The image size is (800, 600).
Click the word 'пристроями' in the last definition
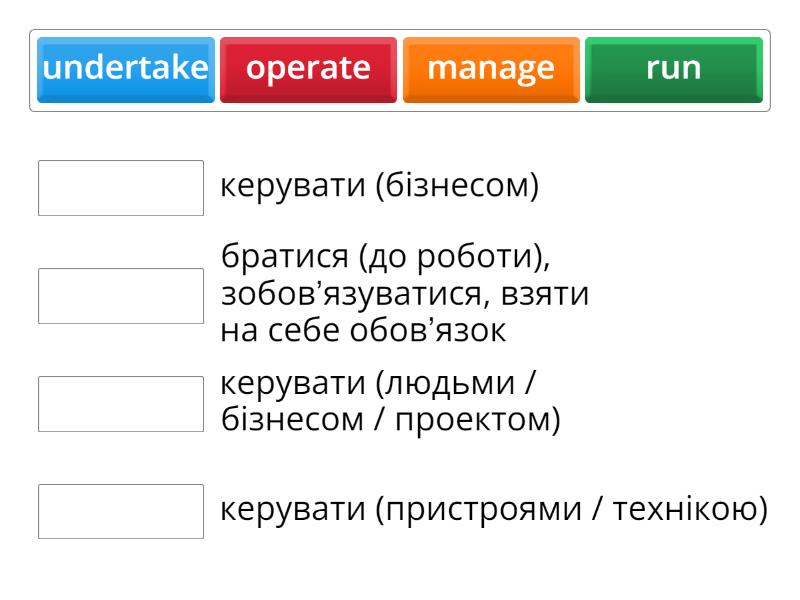coord(483,511)
